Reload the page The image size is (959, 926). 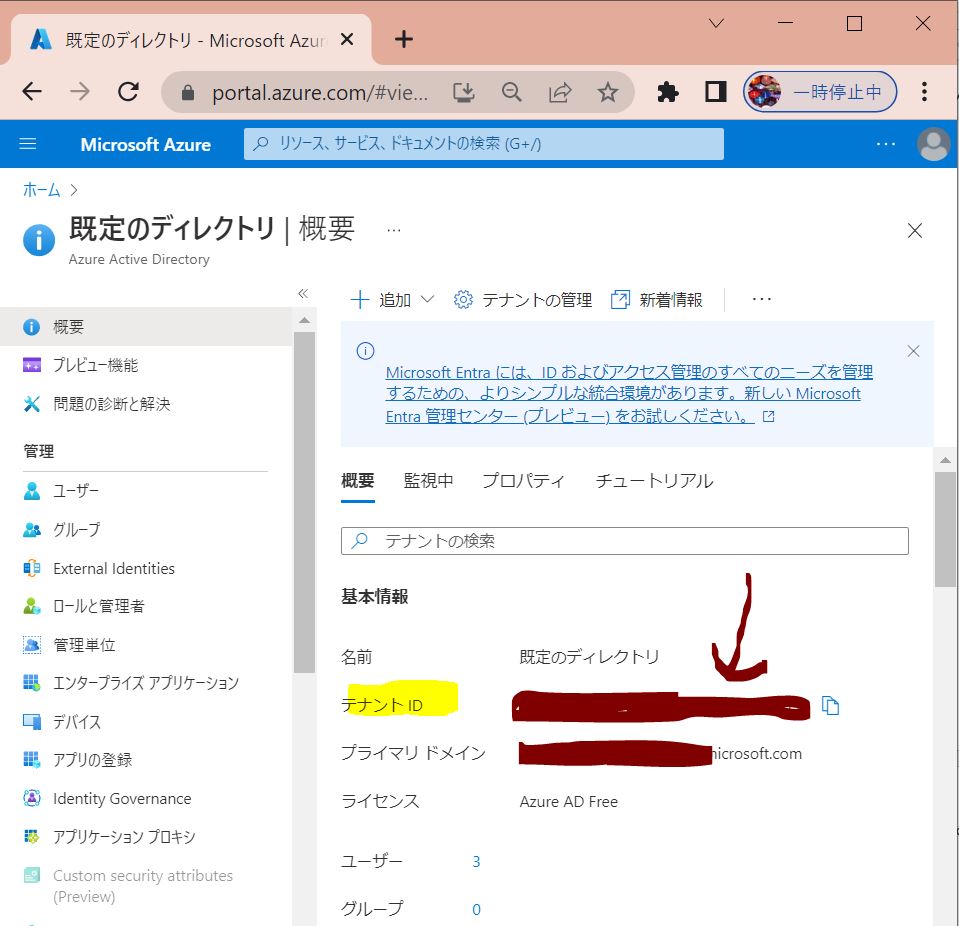coord(128,93)
